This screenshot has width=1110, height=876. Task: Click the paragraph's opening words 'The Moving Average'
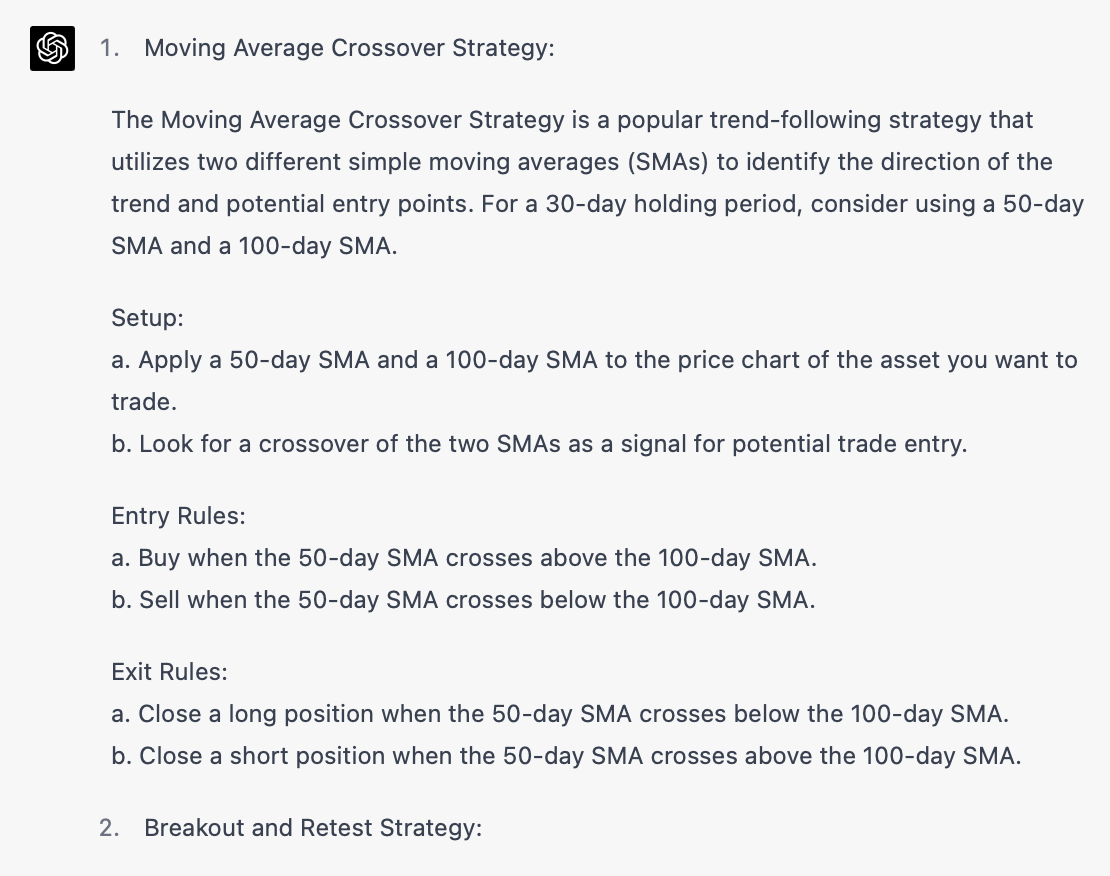(x=227, y=120)
